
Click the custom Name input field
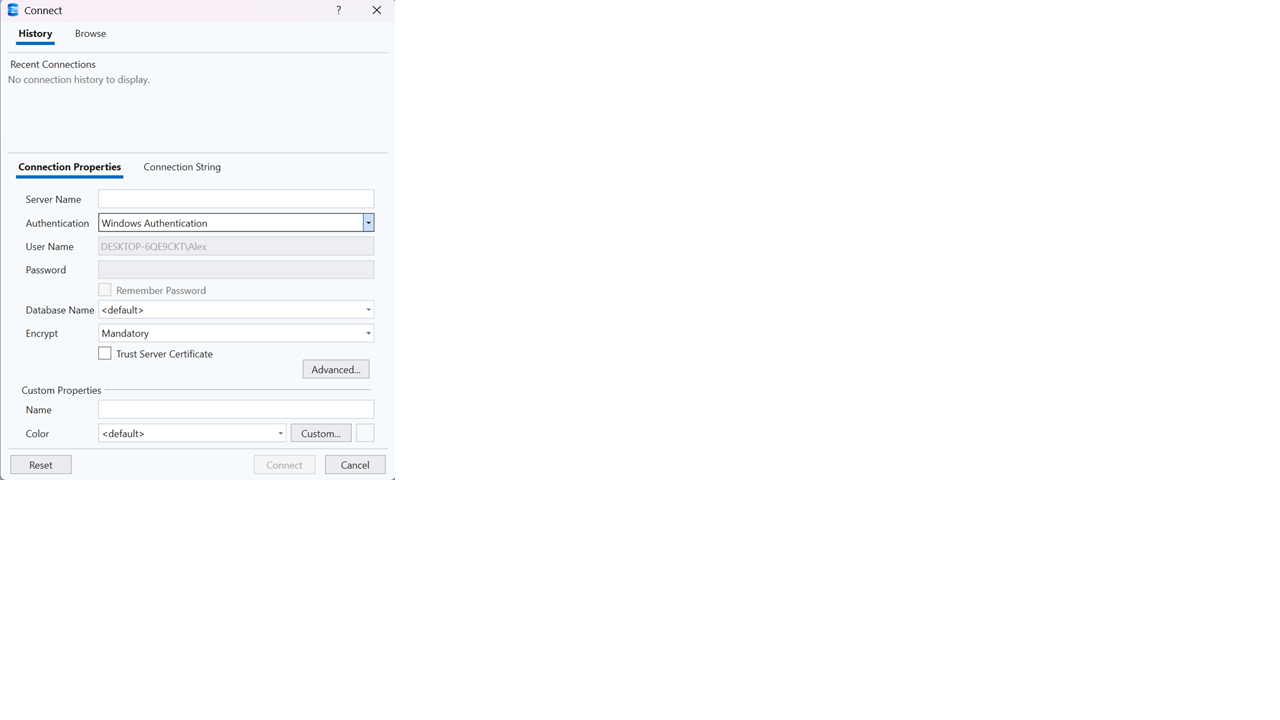tap(235, 410)
